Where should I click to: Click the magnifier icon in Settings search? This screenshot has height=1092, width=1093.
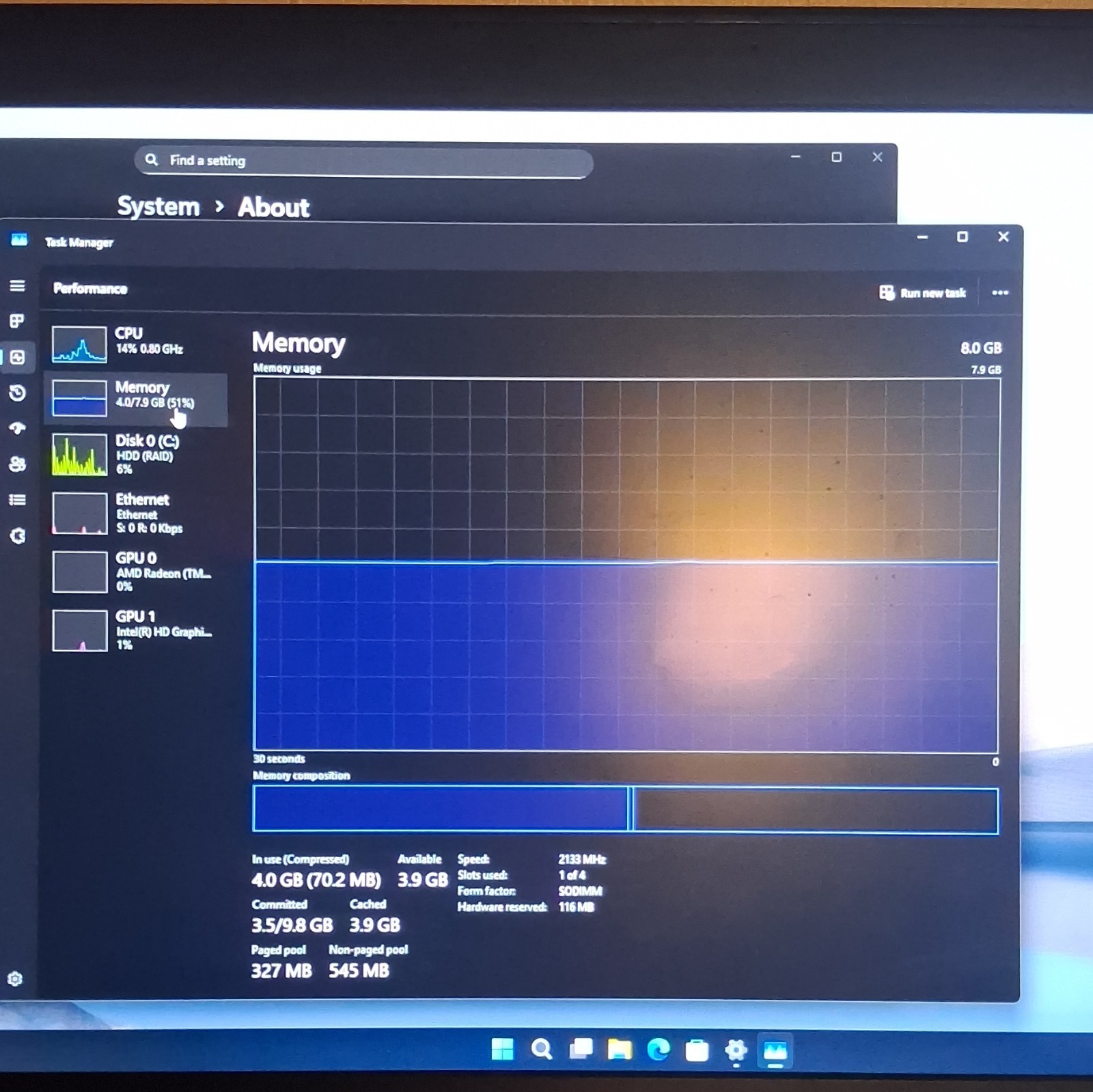pyautogui.click(x=152, y=160)
